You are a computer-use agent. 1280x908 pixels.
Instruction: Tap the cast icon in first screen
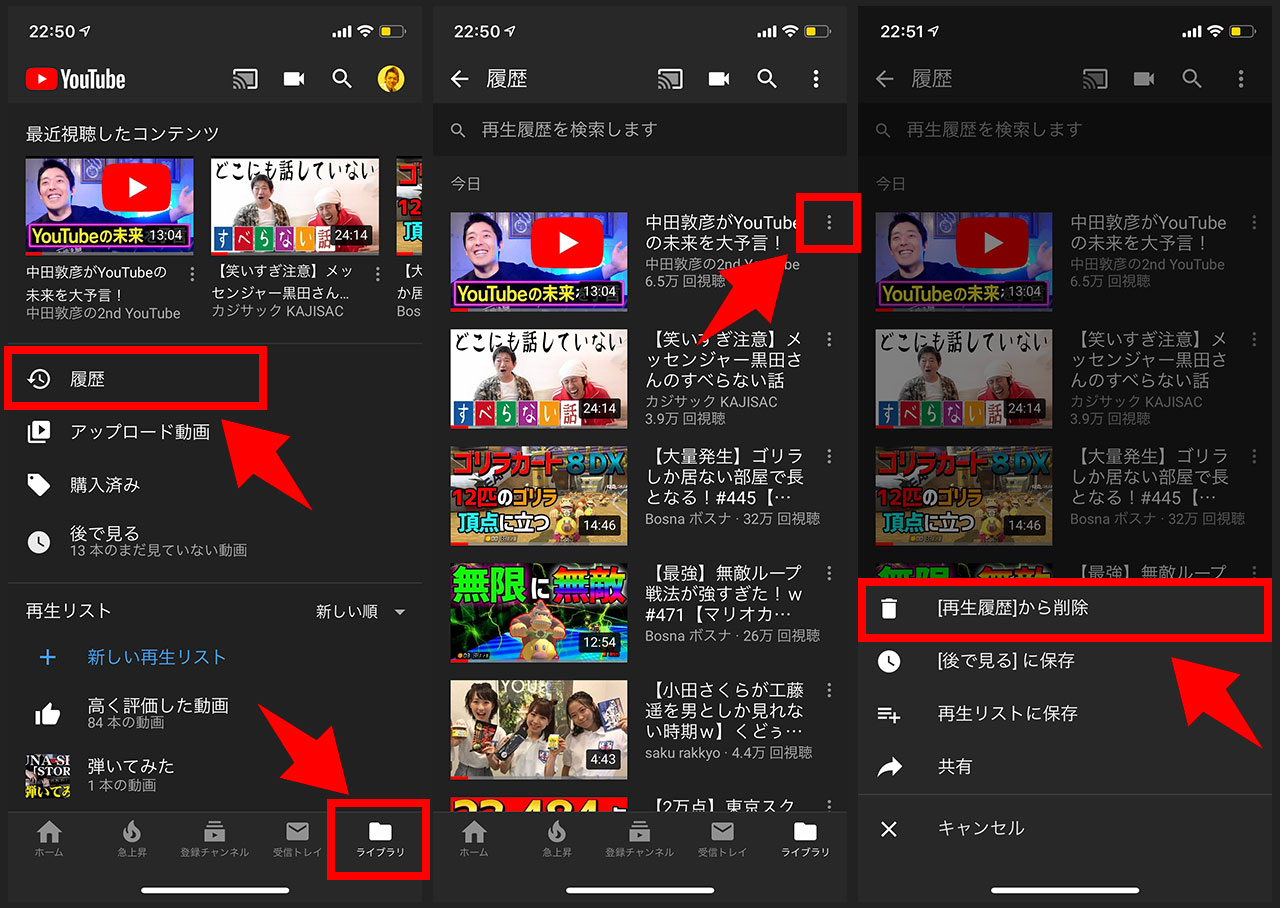(244, 79)
